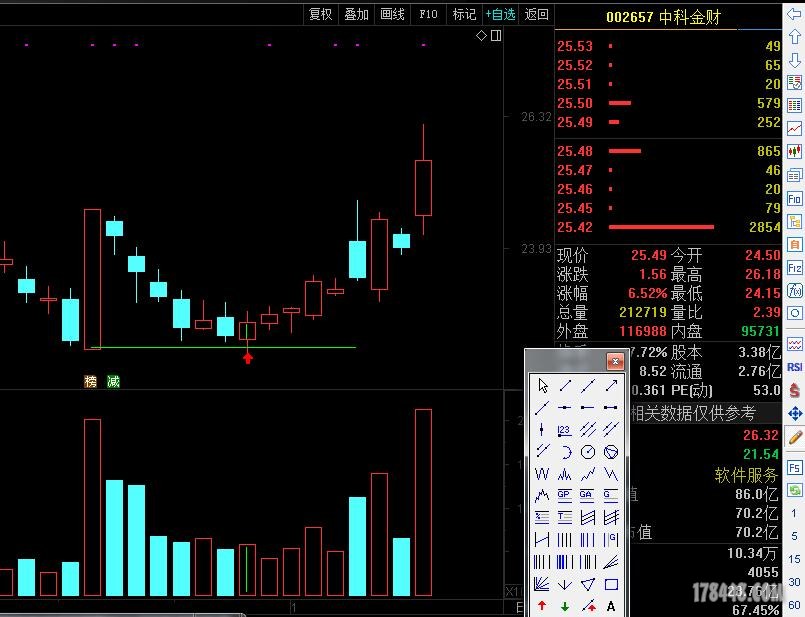Toggle the split-pane icon at chart top

click(x=496, y=35)
